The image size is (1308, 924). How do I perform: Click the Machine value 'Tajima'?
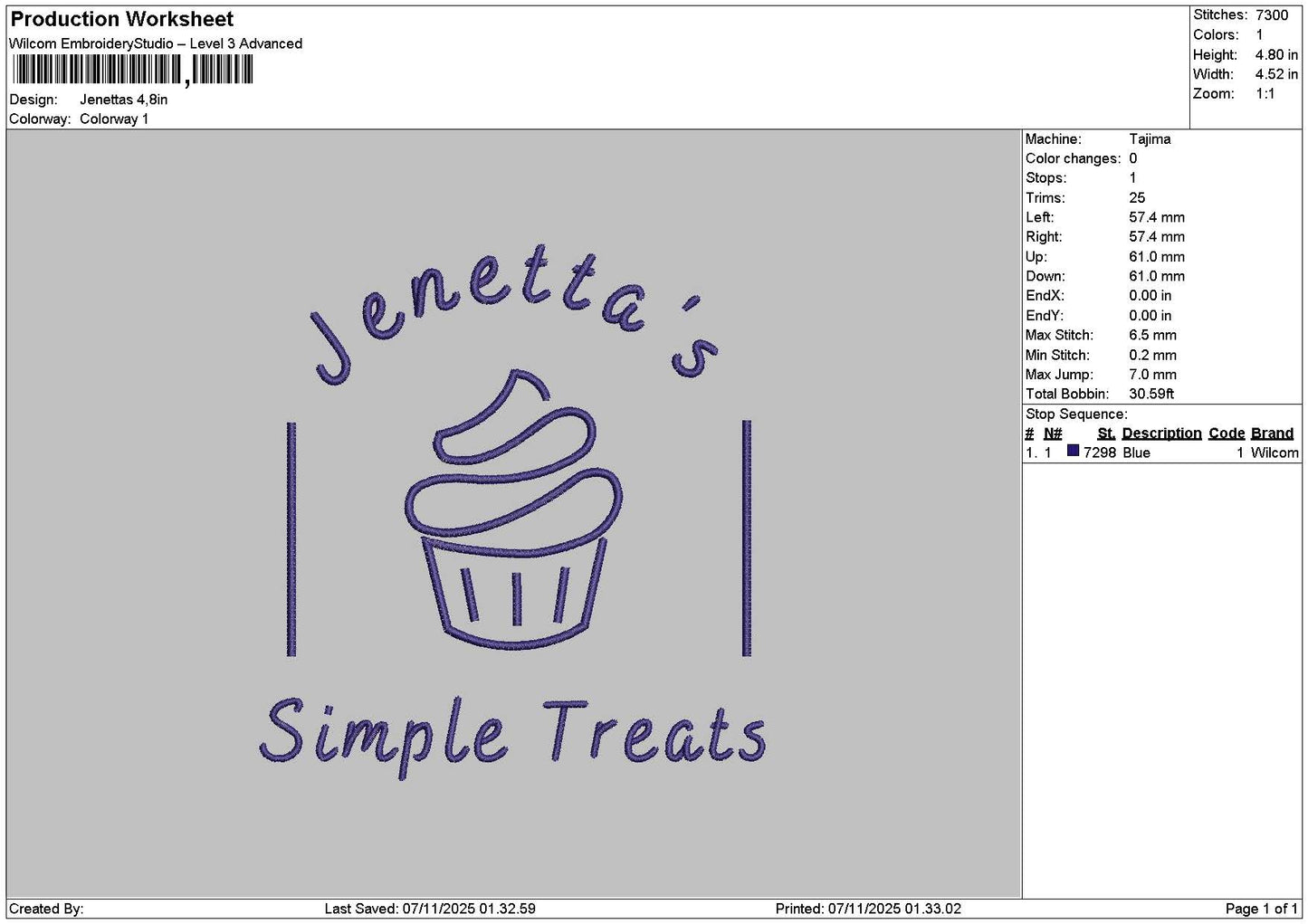pyautogui.click(x=1150, y=138)
